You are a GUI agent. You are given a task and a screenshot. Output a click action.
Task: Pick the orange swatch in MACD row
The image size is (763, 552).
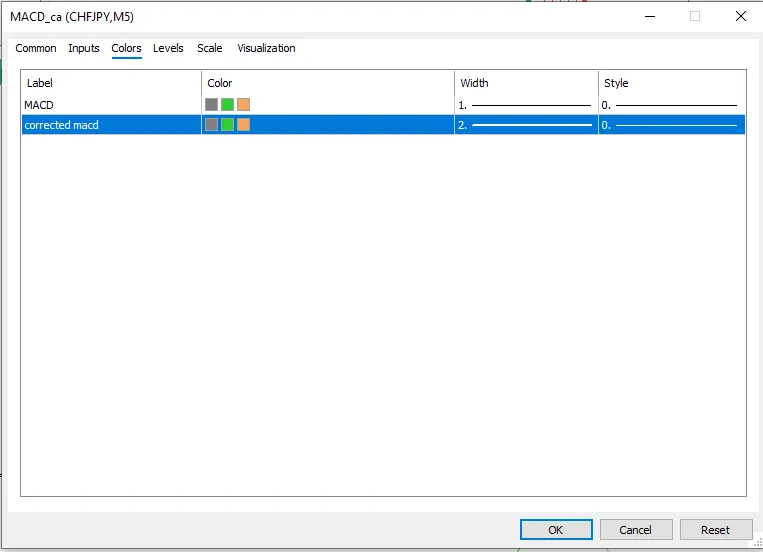tap(243, 105)
